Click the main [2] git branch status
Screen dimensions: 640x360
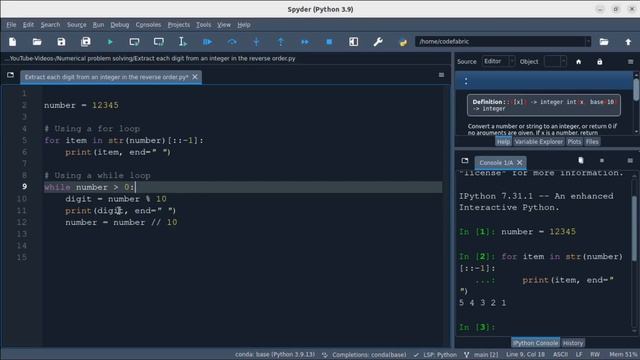(481, 355)
